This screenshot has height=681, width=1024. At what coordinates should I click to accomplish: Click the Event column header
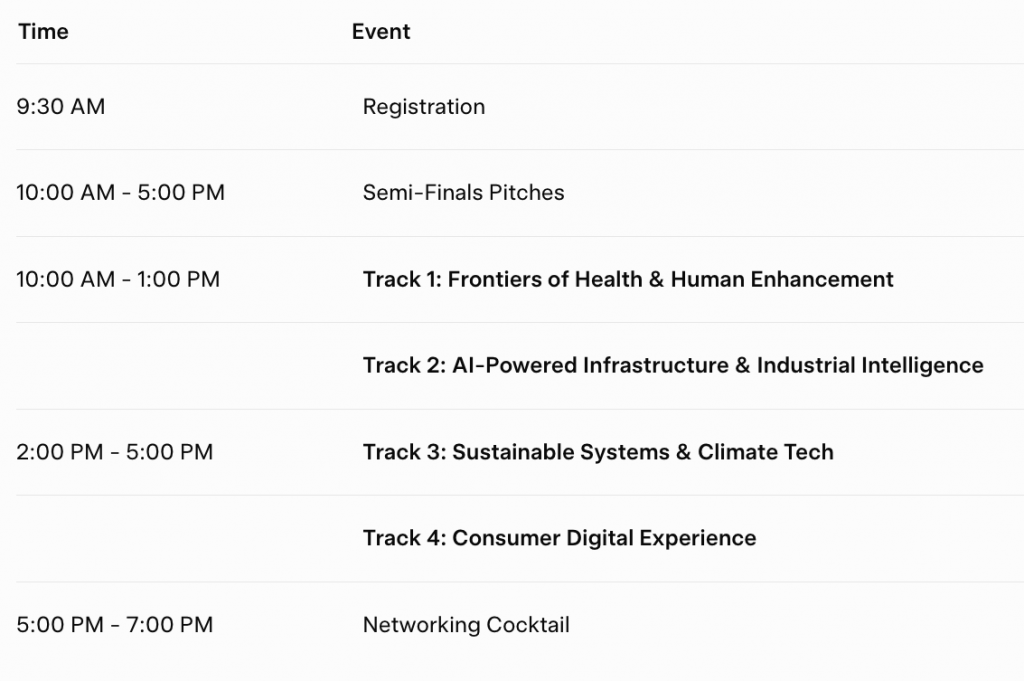[x=381, y=31]
